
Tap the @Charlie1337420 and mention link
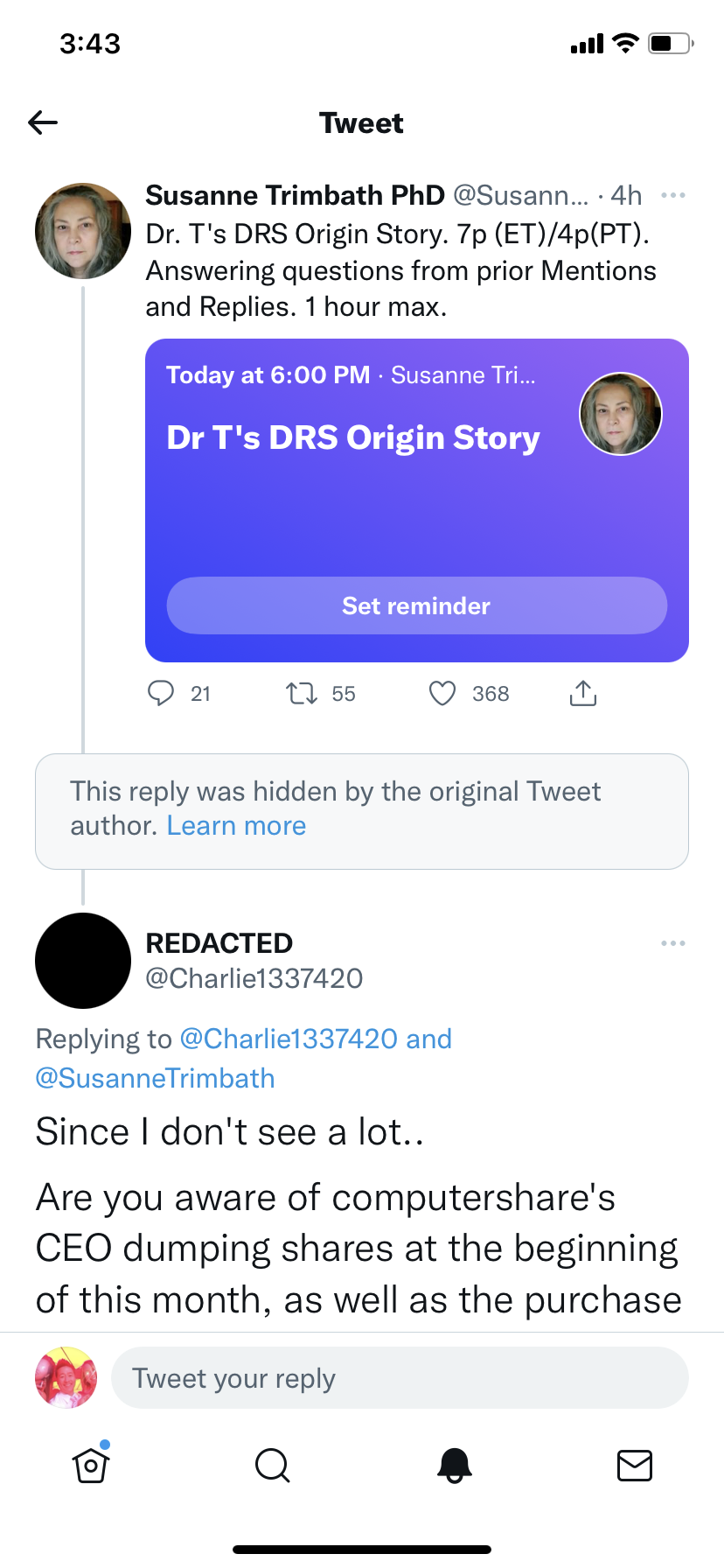316,1039
